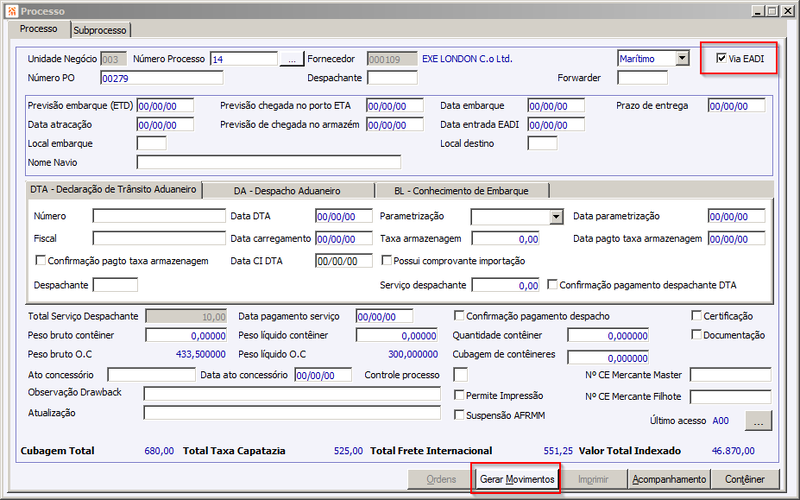Open the Acompanhamento button
This screenshot has height=500, width=800.
669,479
